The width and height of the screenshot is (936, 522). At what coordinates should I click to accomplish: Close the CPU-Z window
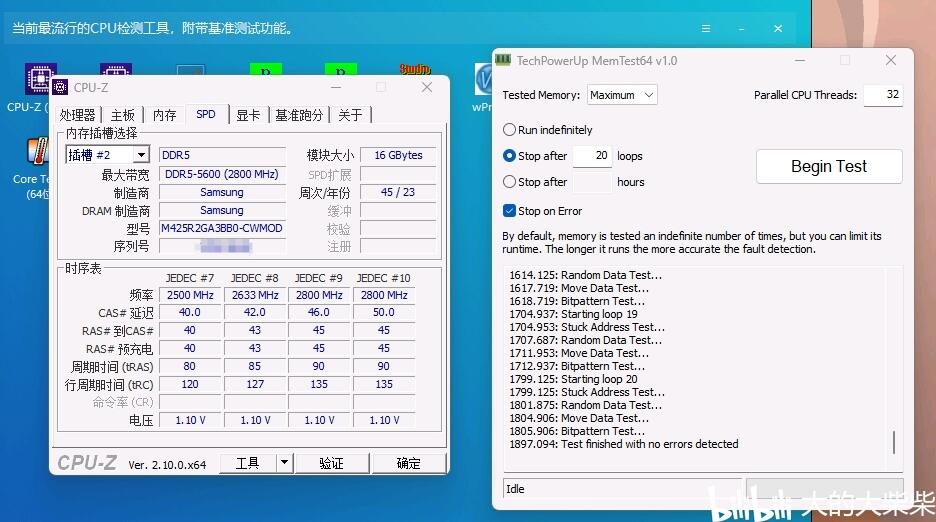click(x=427, y=87)
